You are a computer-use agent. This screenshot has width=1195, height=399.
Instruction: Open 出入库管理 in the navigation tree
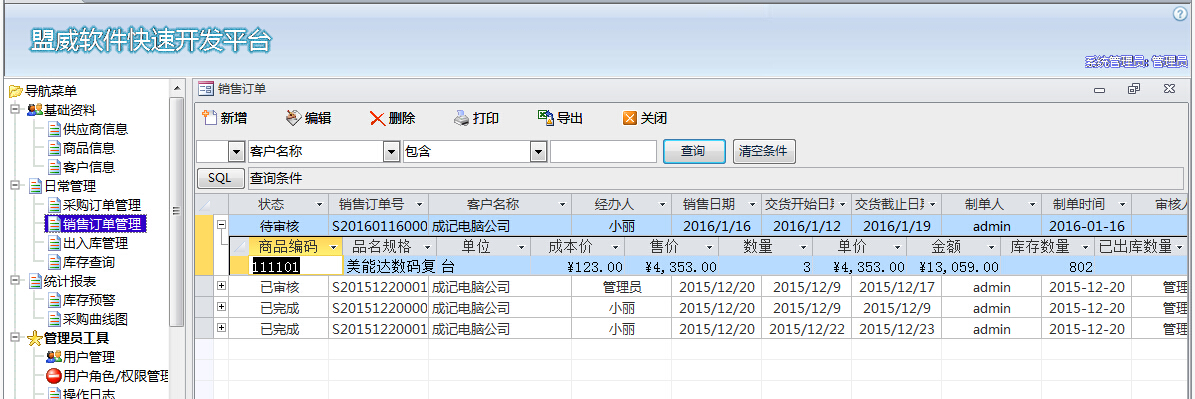click(95, 243)
